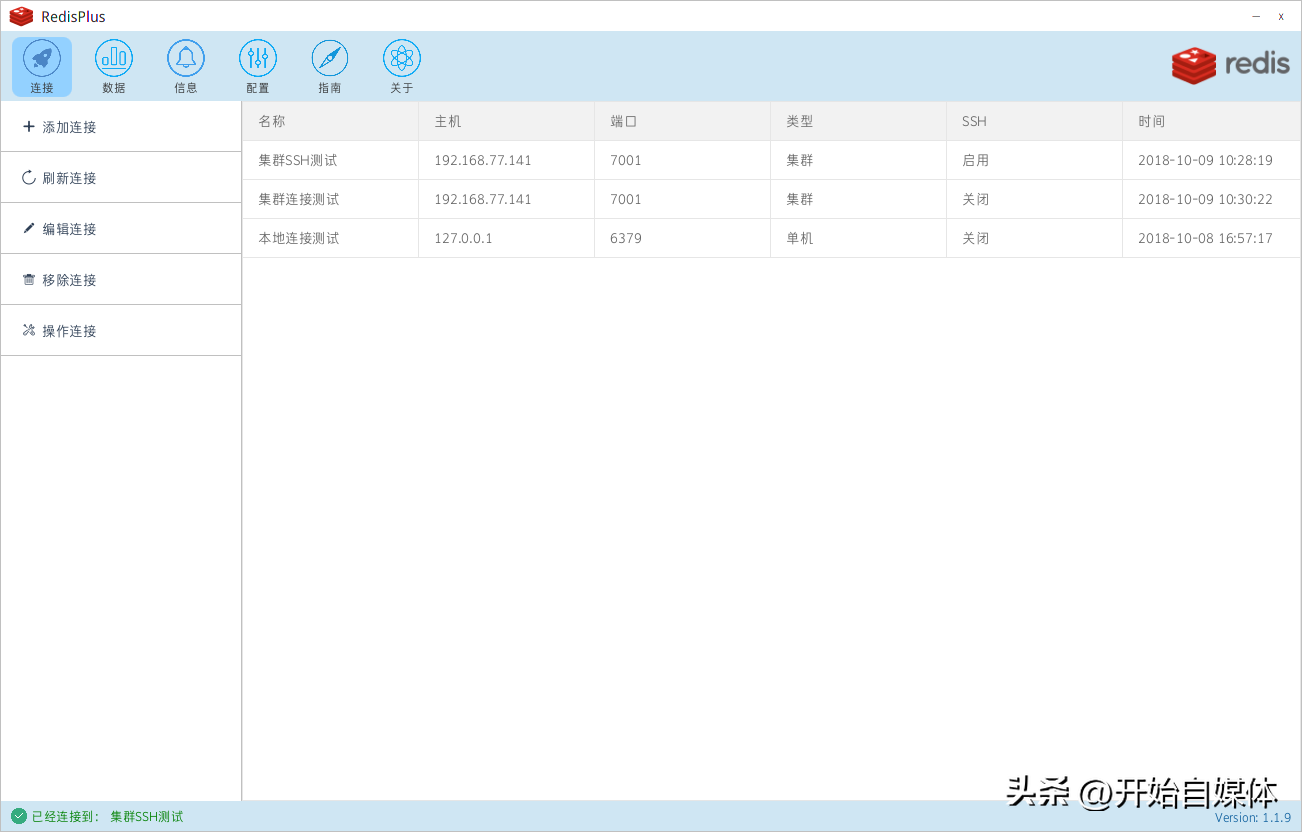The image size is (1302, 832).
Task: Click the refresh icon beside 刷新连接
Action: click(x=28, y=178)
